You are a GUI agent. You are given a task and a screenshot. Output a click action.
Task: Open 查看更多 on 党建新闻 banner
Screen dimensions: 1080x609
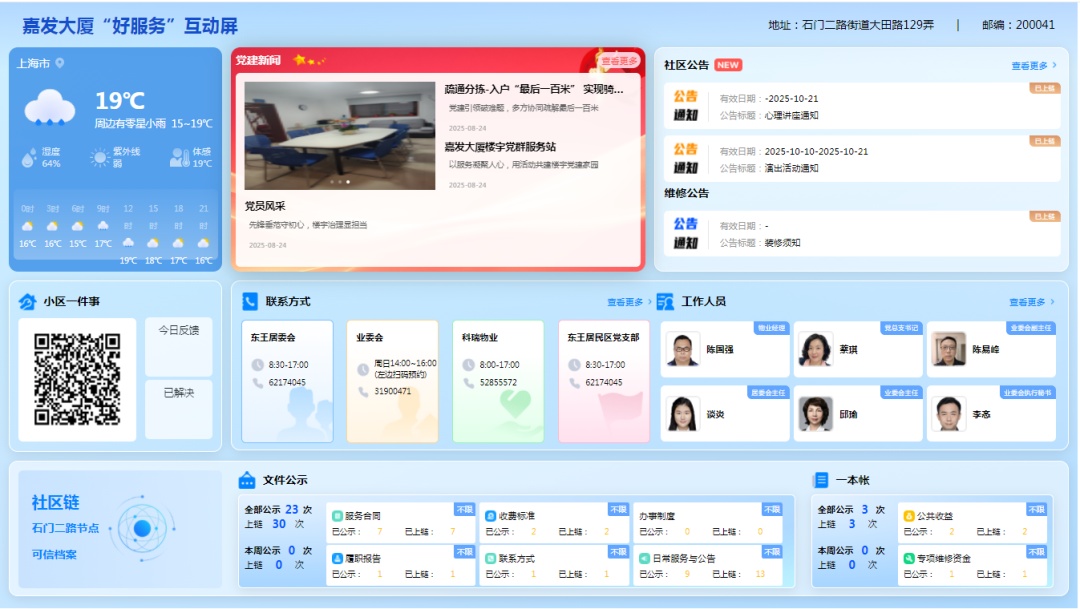(619, 61)
